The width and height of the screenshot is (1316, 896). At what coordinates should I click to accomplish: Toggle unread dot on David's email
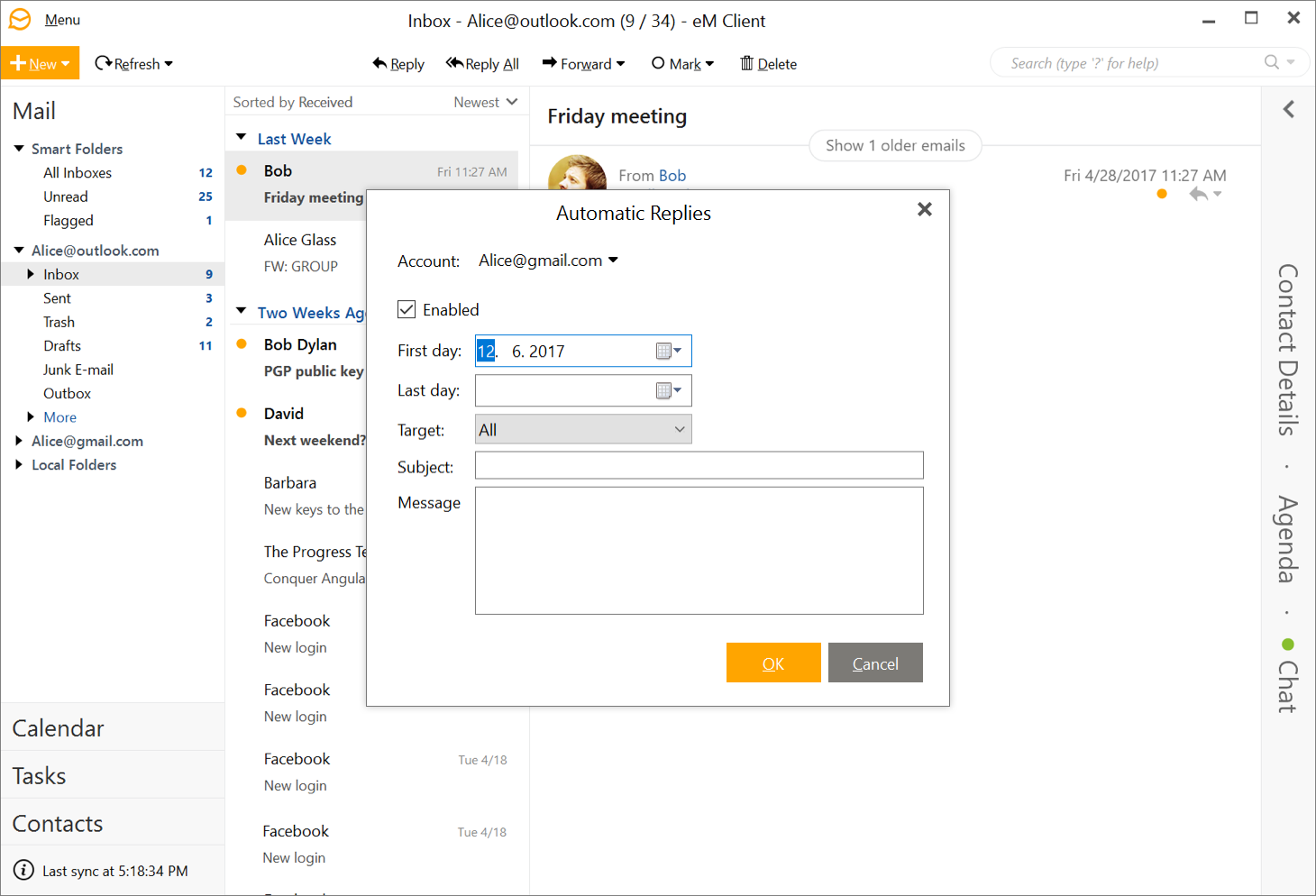[x=242, y=414]
